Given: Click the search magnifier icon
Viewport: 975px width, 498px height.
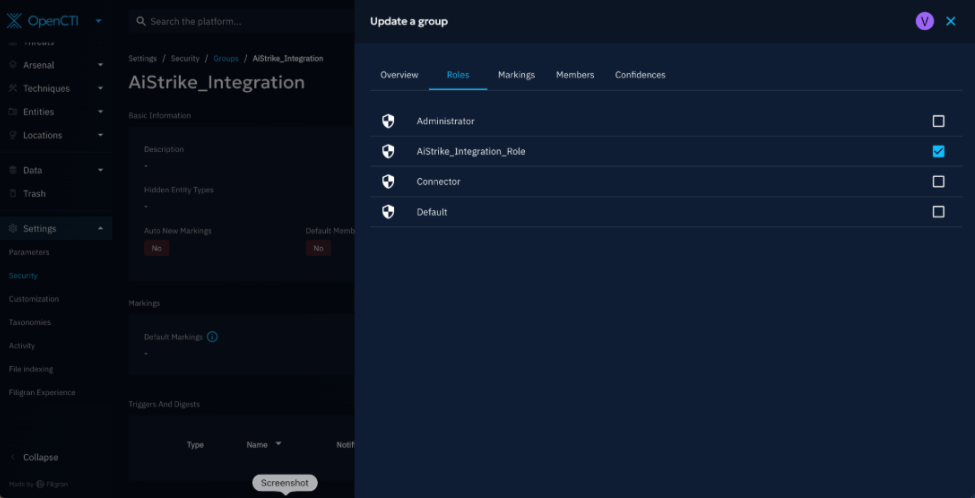Looking at the screenshot, I should (141, 21).
